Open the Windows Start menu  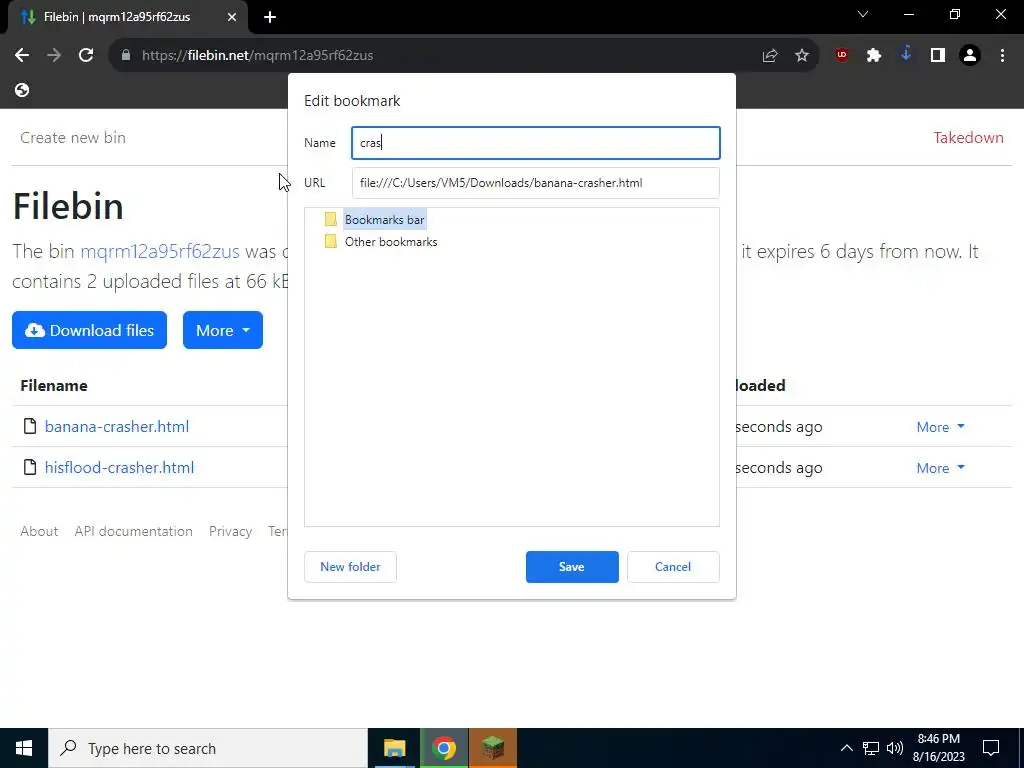tap(24, 748)
